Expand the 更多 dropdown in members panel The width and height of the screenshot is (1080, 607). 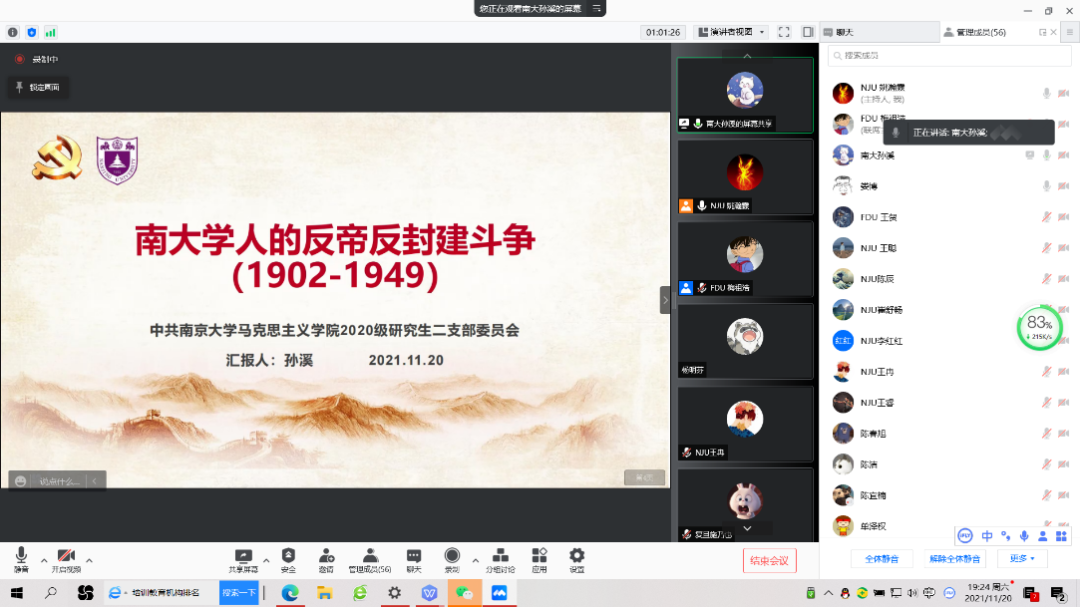pyautogui.click(x=1021, y=558)
